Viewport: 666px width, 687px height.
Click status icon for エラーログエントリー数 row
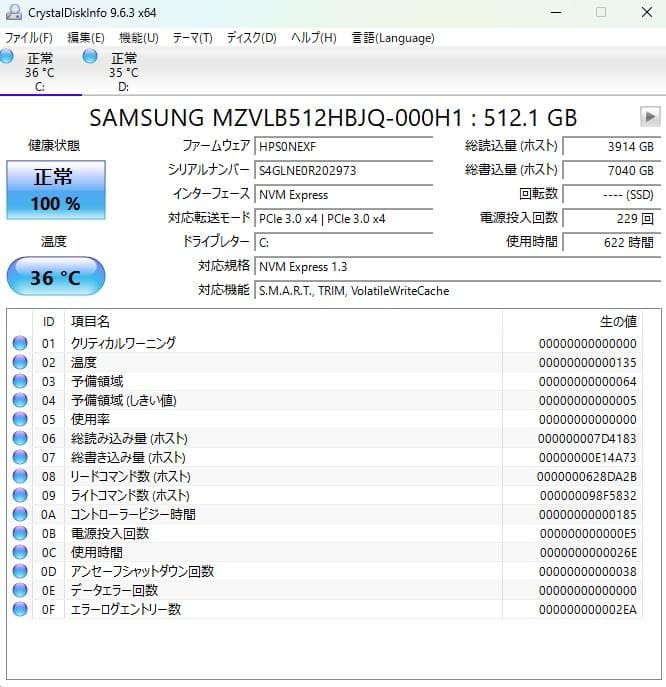(20, 609)
